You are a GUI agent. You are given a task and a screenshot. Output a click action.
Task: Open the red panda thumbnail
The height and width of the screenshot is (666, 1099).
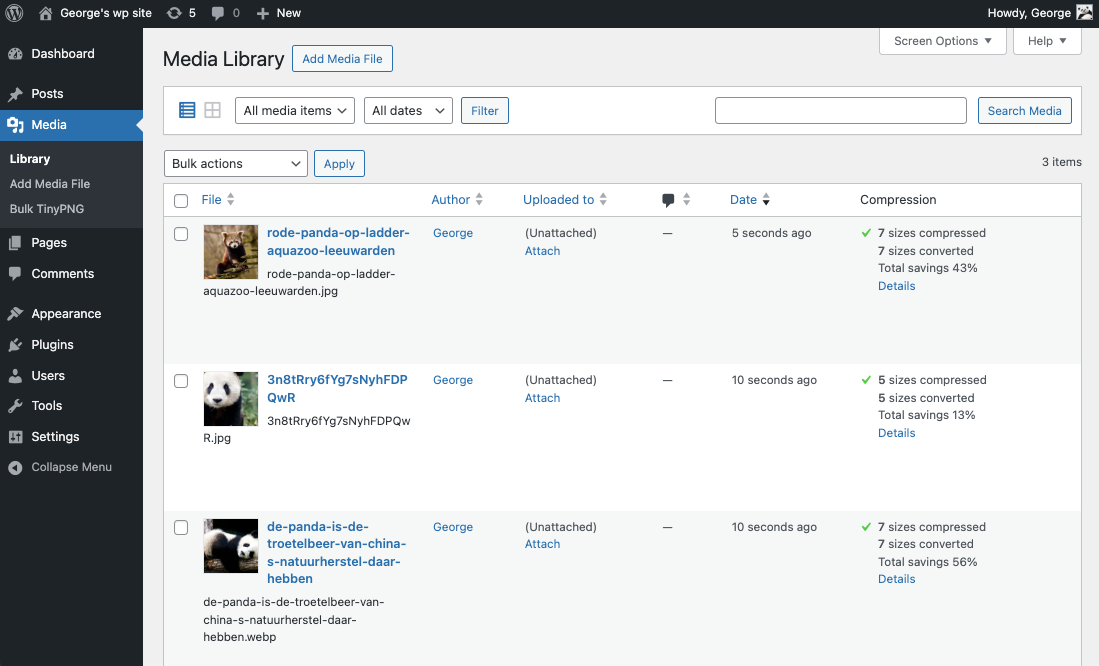coord(231,252)
